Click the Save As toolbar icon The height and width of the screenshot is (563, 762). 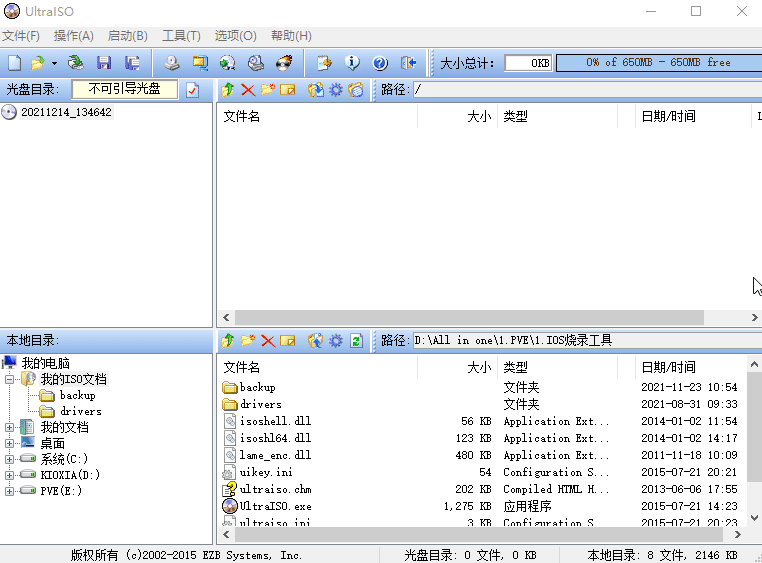pyautogui.click(x=132, y=63)
